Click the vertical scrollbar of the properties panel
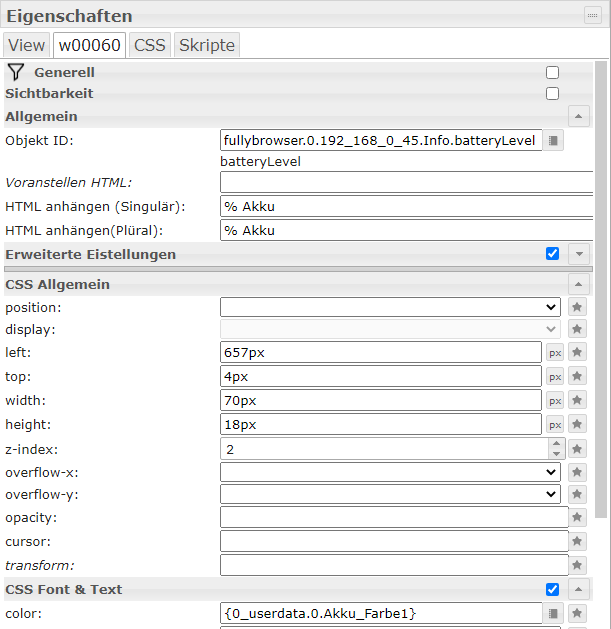 [x=600, y=300]
